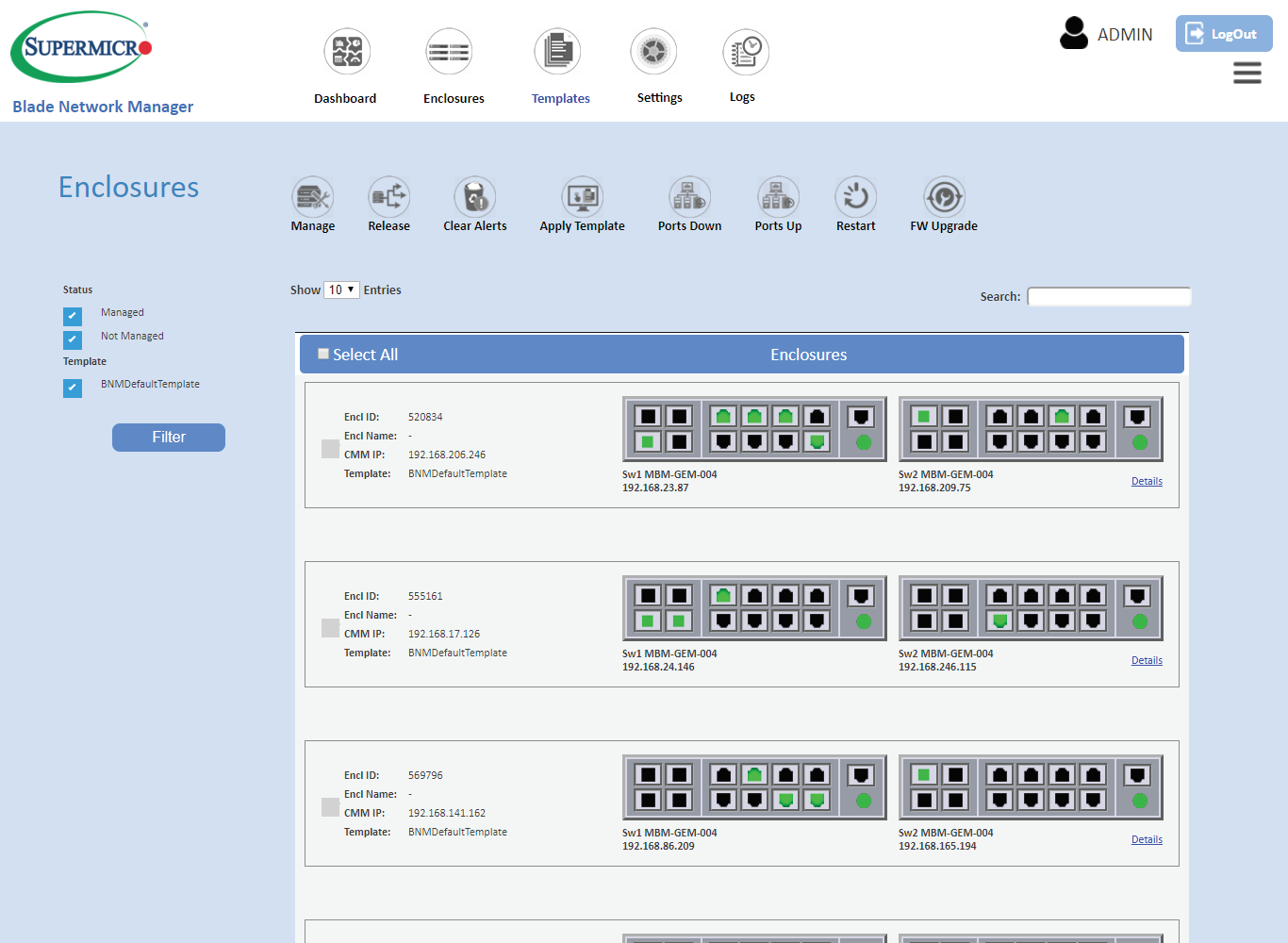
Task: Open the Dashboard page icon
Action: [346, 52]
